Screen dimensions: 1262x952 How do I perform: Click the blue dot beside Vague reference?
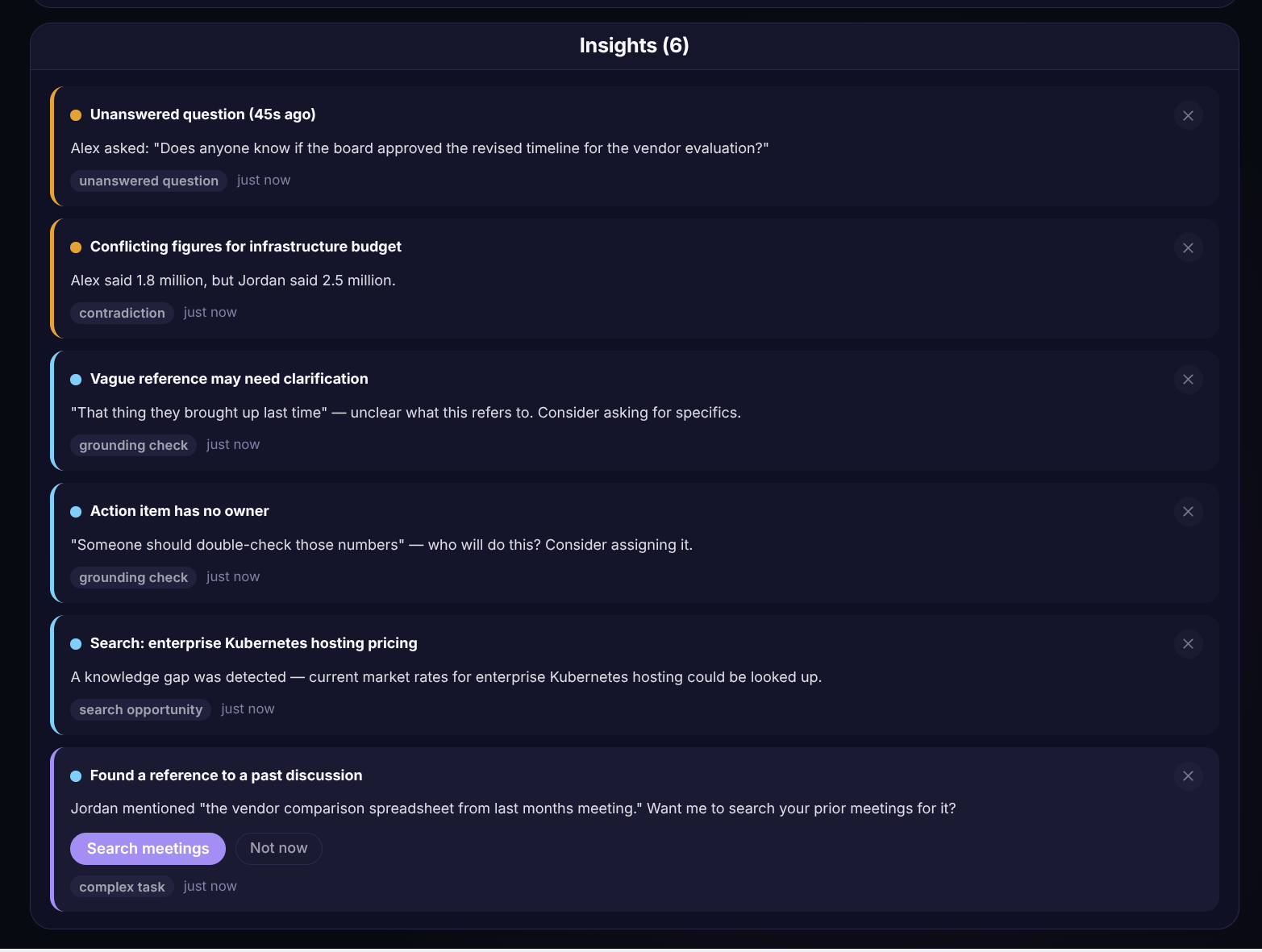coord(76,380)
